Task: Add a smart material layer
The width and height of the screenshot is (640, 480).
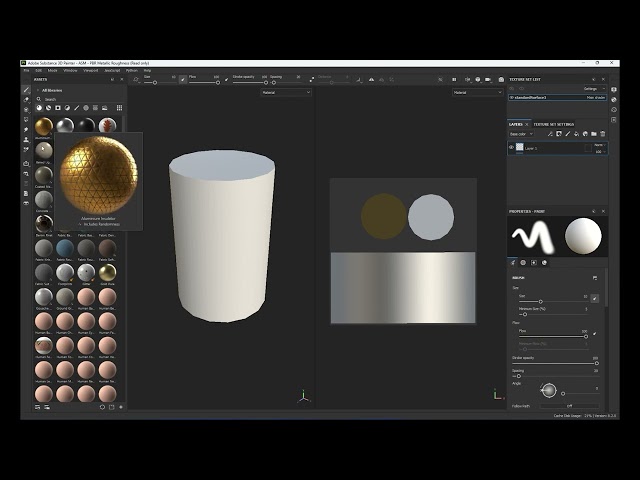Action: click(x=585, y=134)
